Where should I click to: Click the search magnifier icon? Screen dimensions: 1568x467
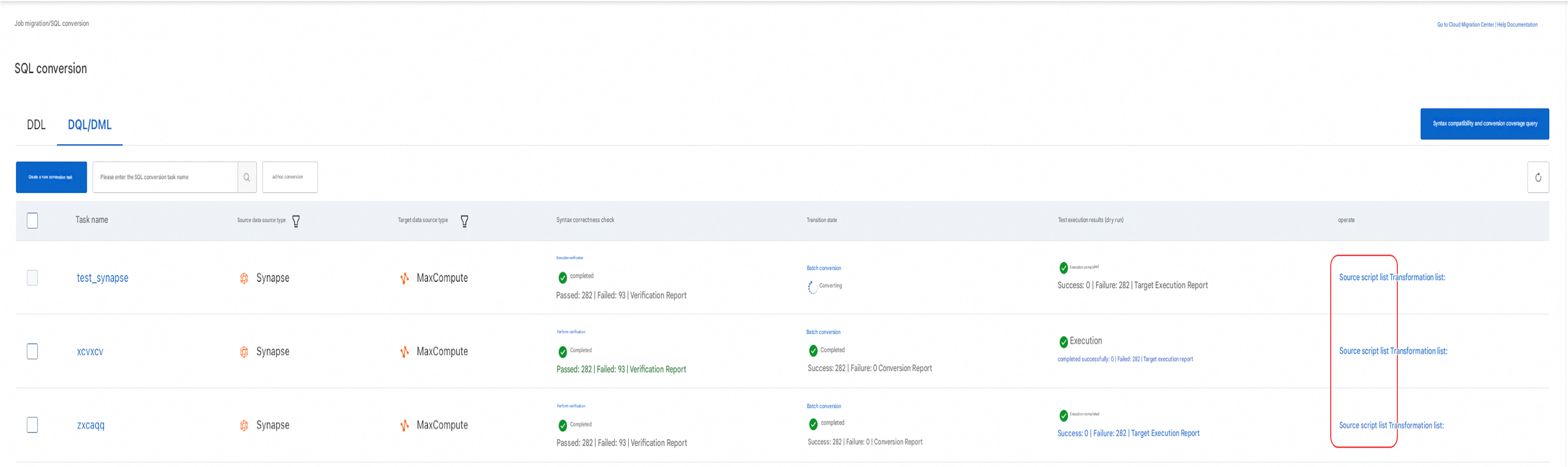[247, 177]
